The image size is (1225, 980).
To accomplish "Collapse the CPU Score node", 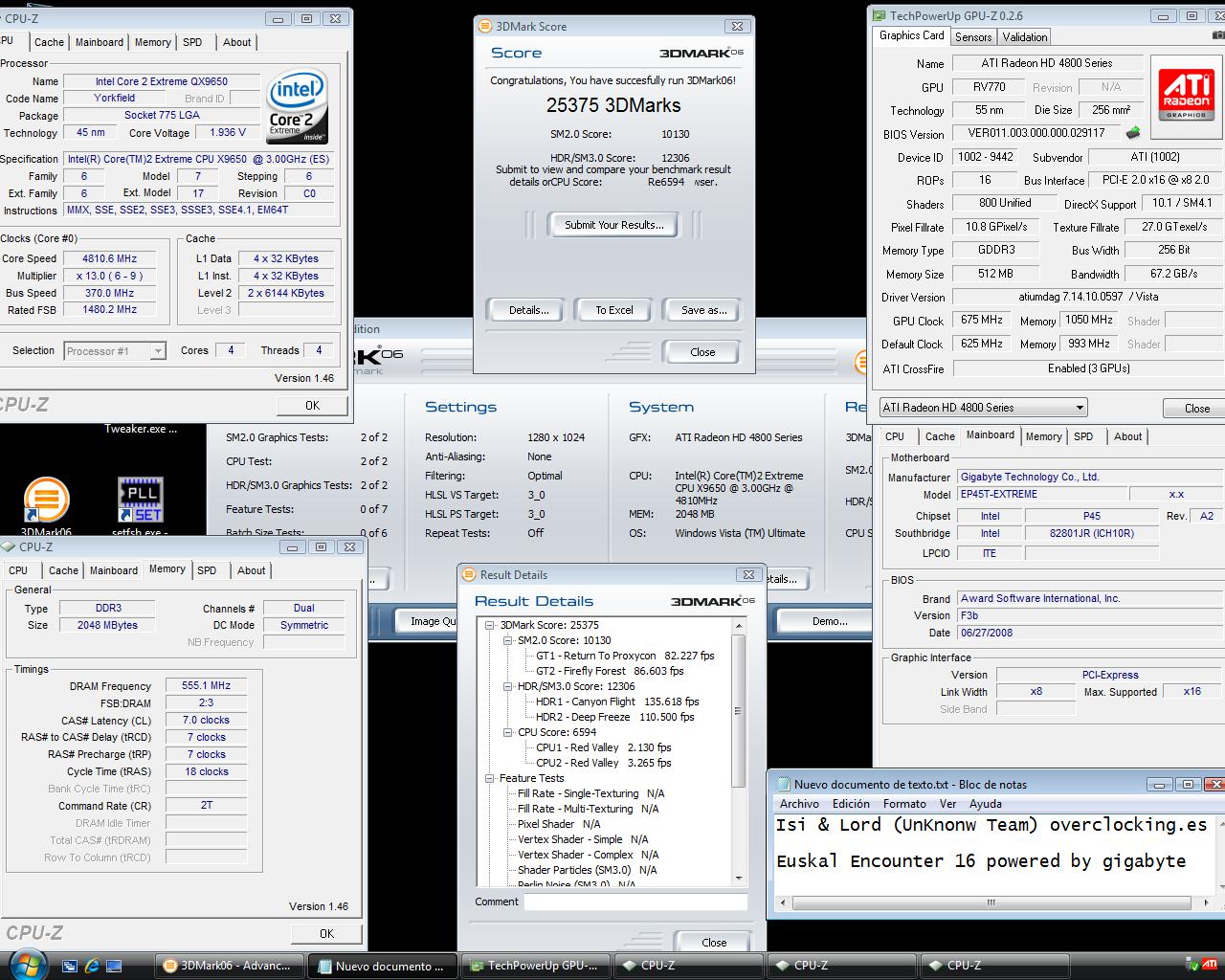I will tap(508, 732).
